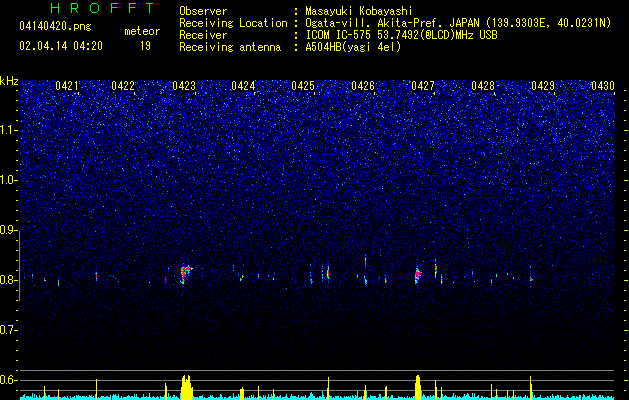Click the 0421 time marker

67,85
